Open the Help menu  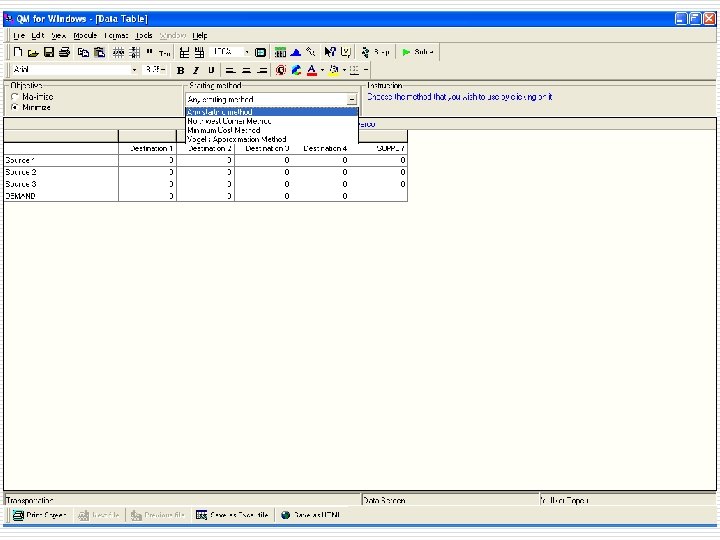click(x=200, y=36)
